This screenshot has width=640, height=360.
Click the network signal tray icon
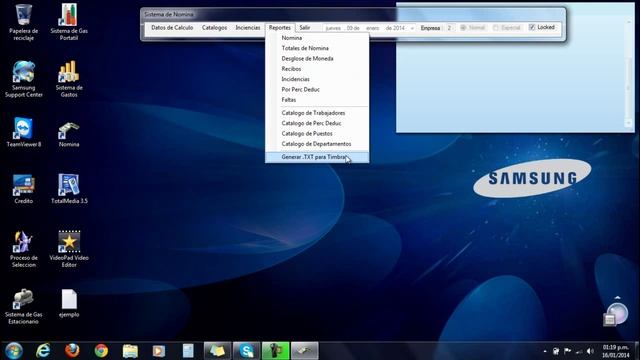coord(579,351)
